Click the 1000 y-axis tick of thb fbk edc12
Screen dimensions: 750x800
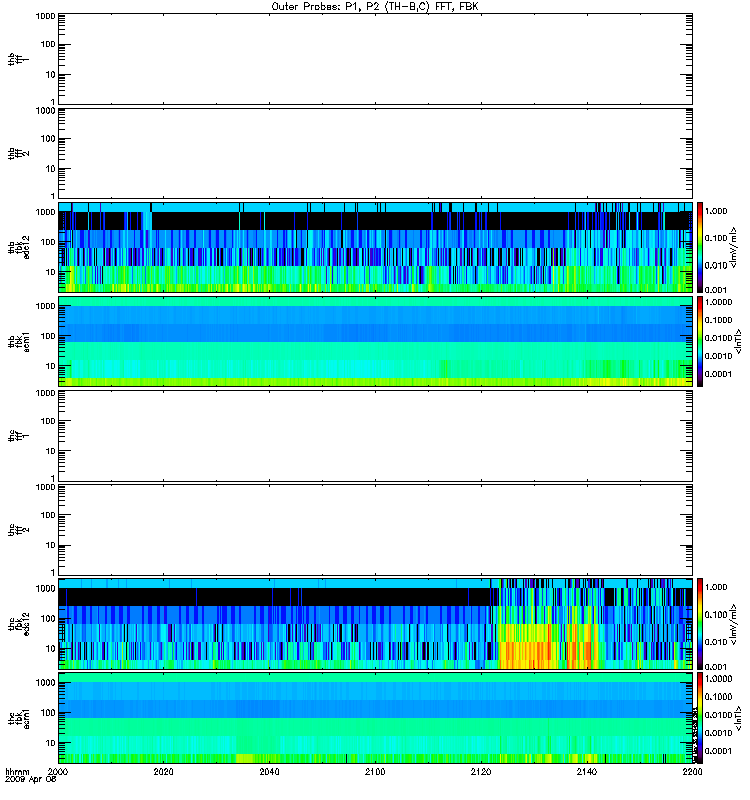pyautogui.click(x=45, y=212)
